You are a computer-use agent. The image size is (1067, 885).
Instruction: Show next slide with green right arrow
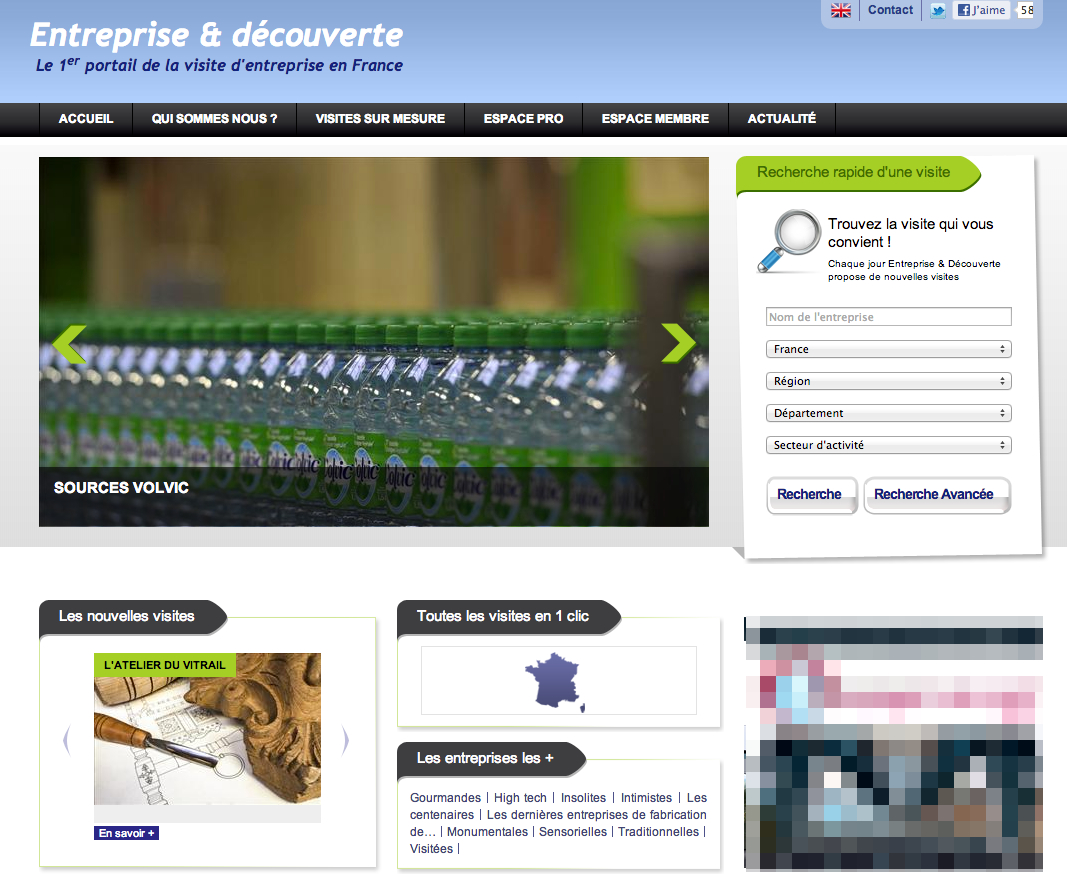point(678,342)
